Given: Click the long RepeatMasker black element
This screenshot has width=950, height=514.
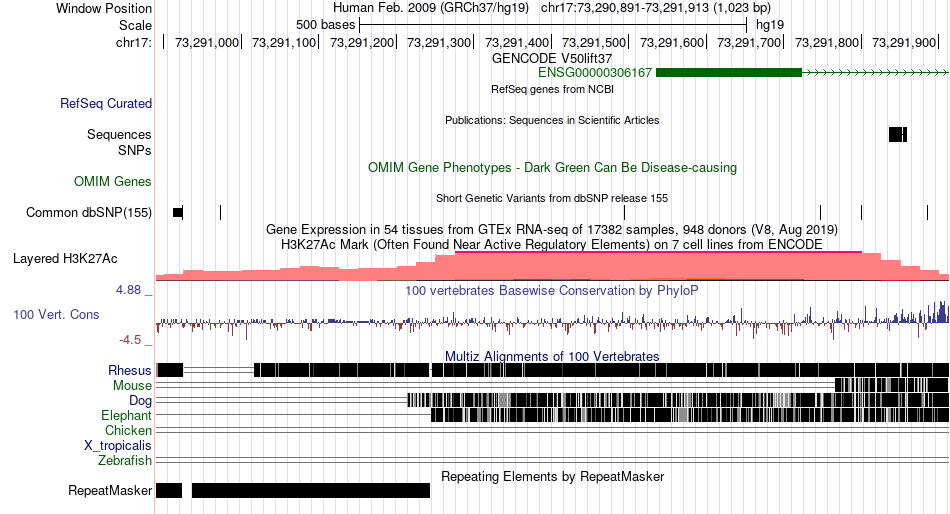Looking at the screenshot, I should pyautogui.click(x=311, y=490).
